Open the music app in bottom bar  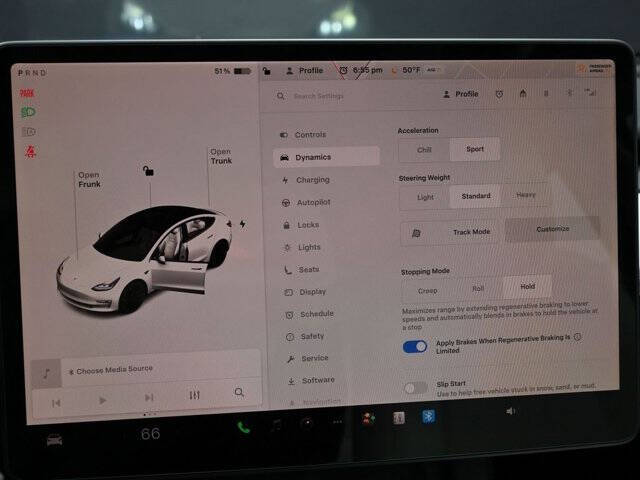277,425
